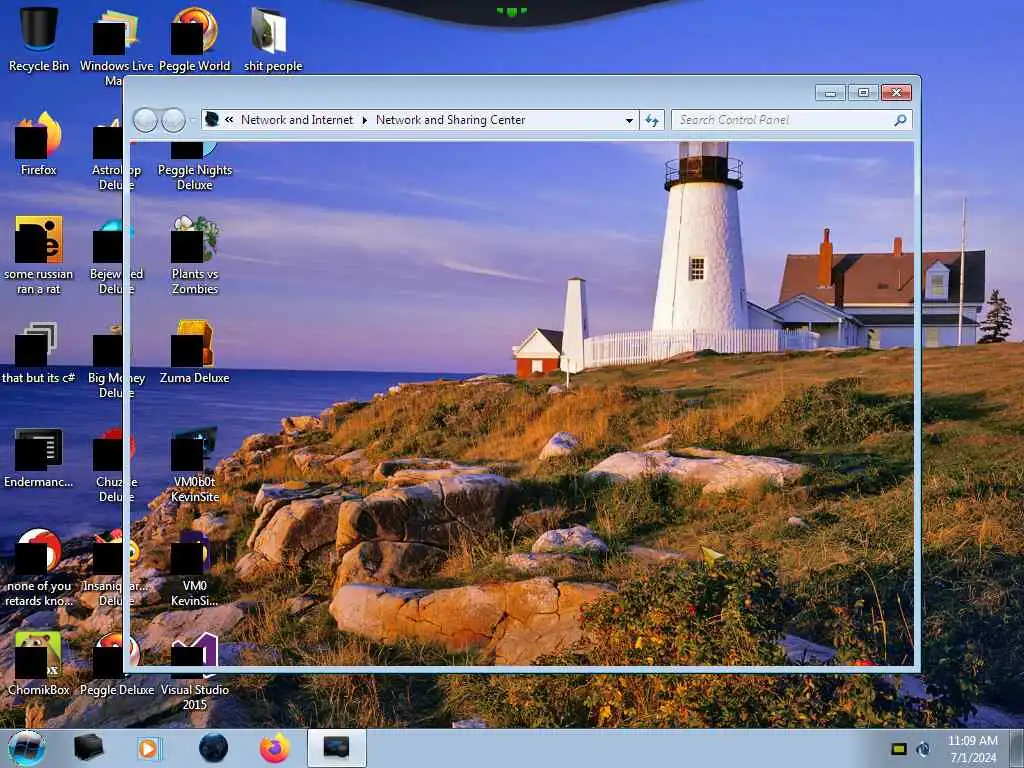Open the Peggle World desktop shortcut
The image size is (1024, 768).
point(195,39)
